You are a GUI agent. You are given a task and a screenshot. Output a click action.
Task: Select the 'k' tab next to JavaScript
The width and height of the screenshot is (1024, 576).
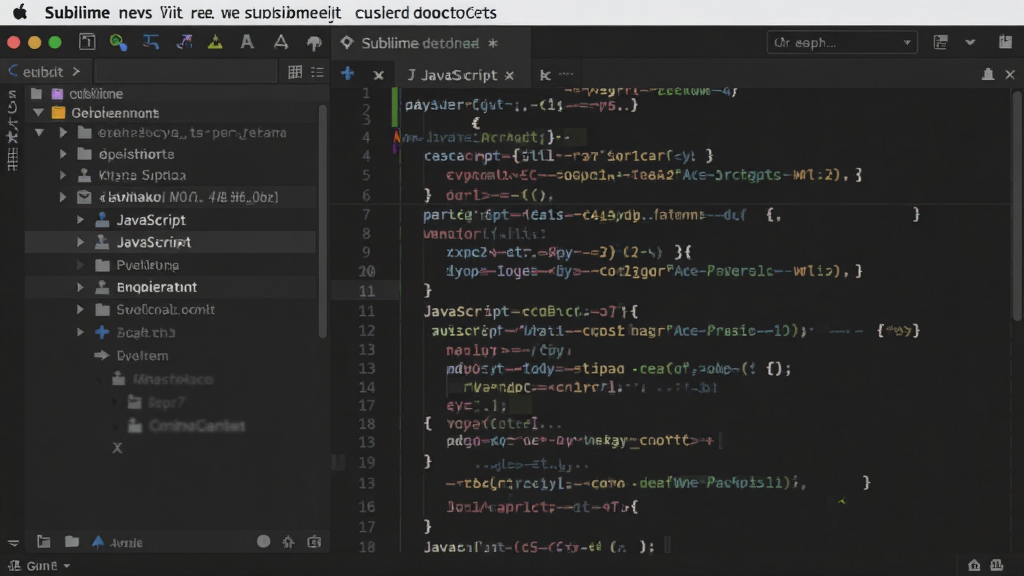(545, 75)
